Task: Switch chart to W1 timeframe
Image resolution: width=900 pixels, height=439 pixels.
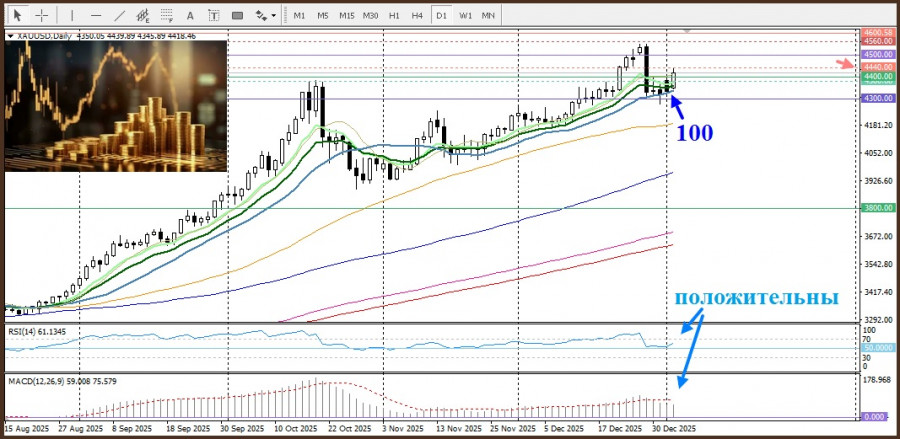Action: tap(465, 15)
